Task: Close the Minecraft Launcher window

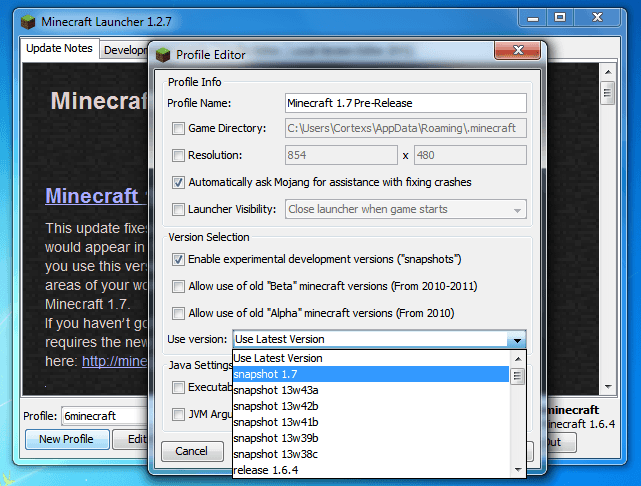Action: 598,18
